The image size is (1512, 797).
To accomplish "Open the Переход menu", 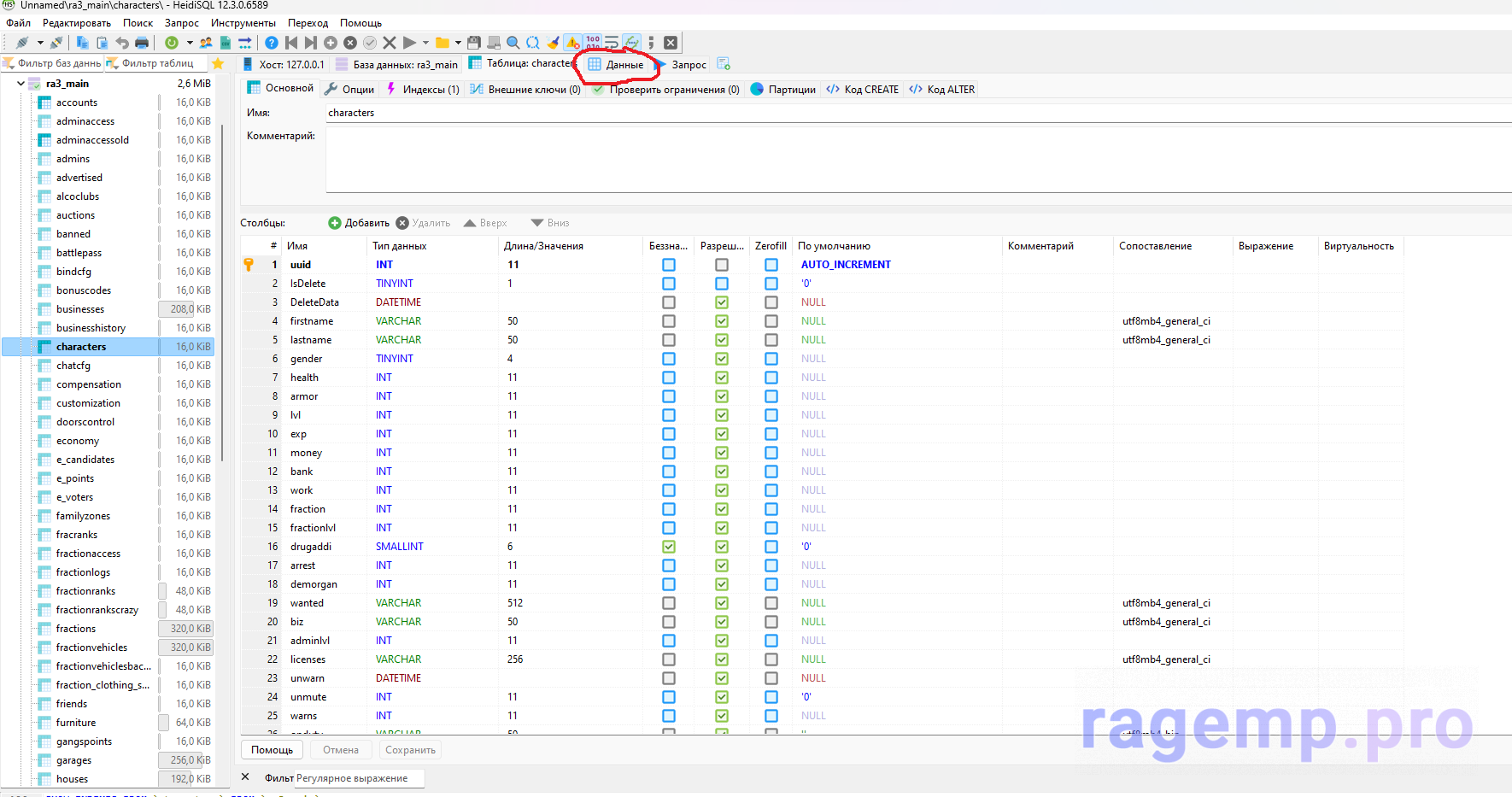I will tap(308, 23).
